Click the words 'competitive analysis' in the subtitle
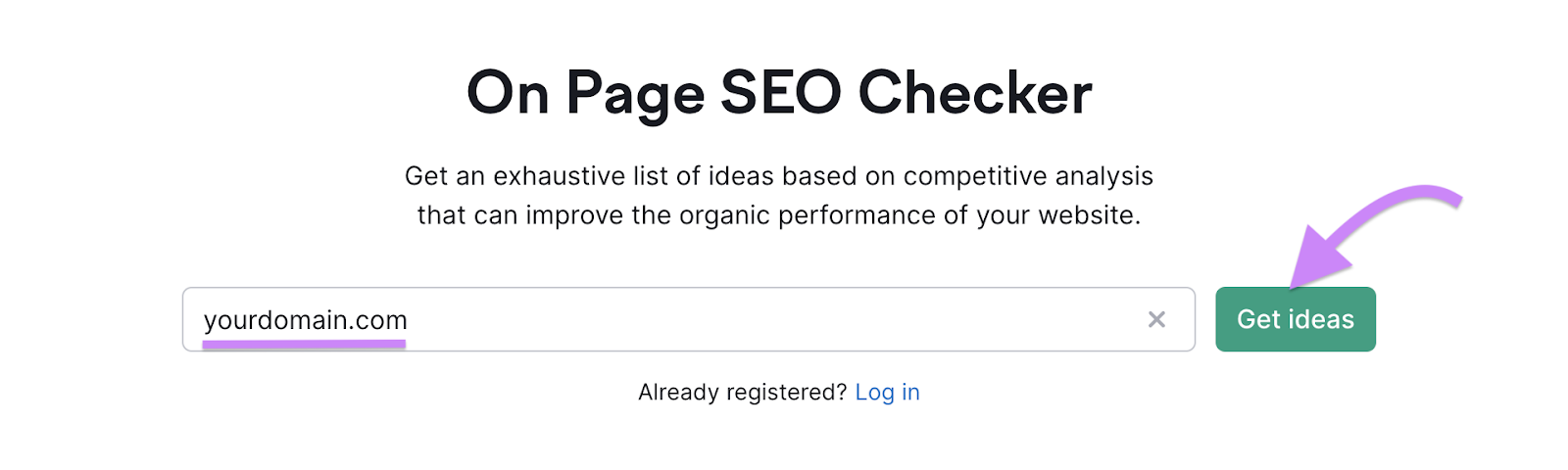The height and width of the screenshot is (470, 1568). pyautogui.click(x=1028, y=176)
